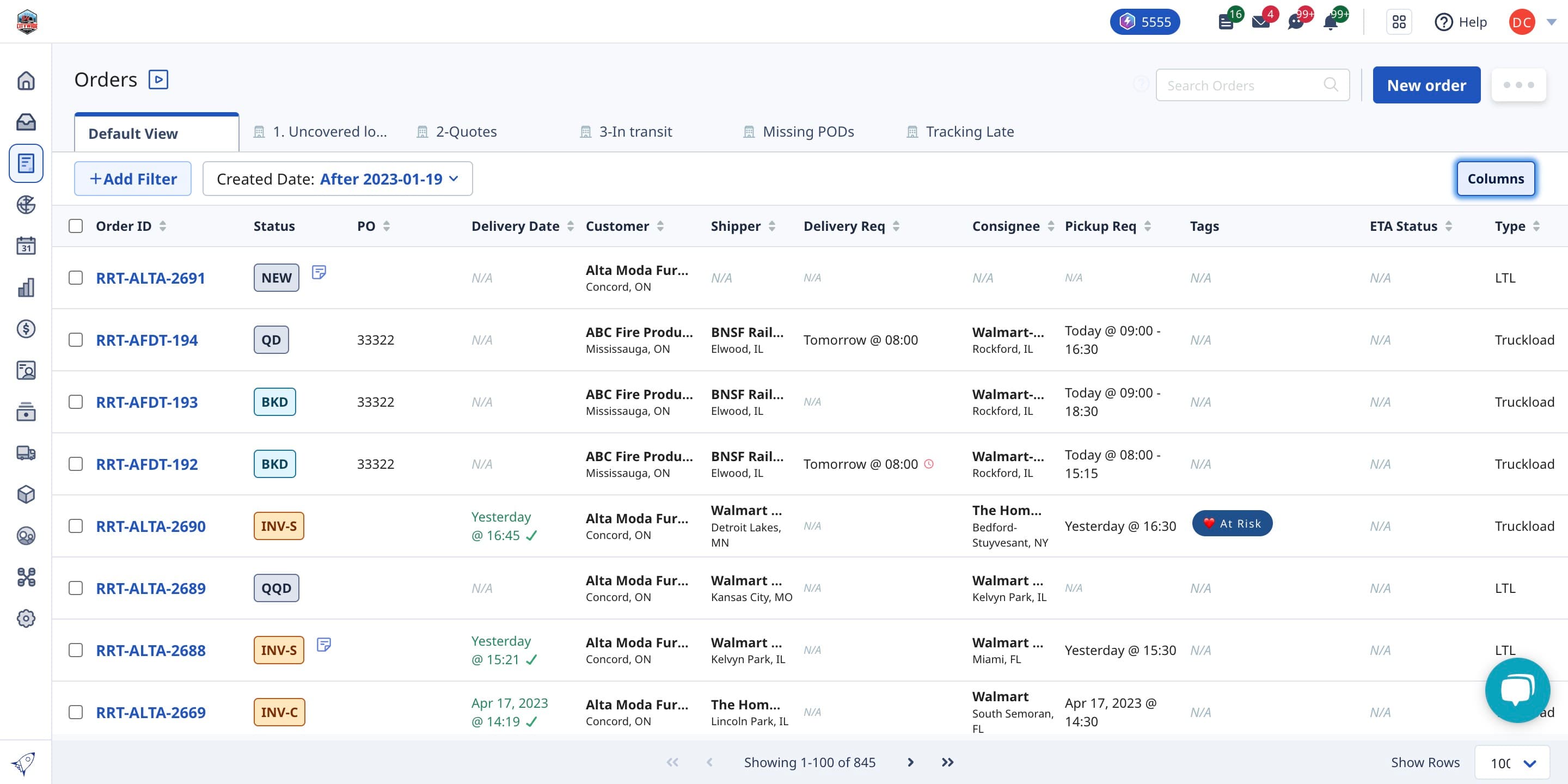Image resolution: width=1568 pixels, height=784 pixels.
Task: Open the truck fleet sidebar icon
Action: [26, 453]
